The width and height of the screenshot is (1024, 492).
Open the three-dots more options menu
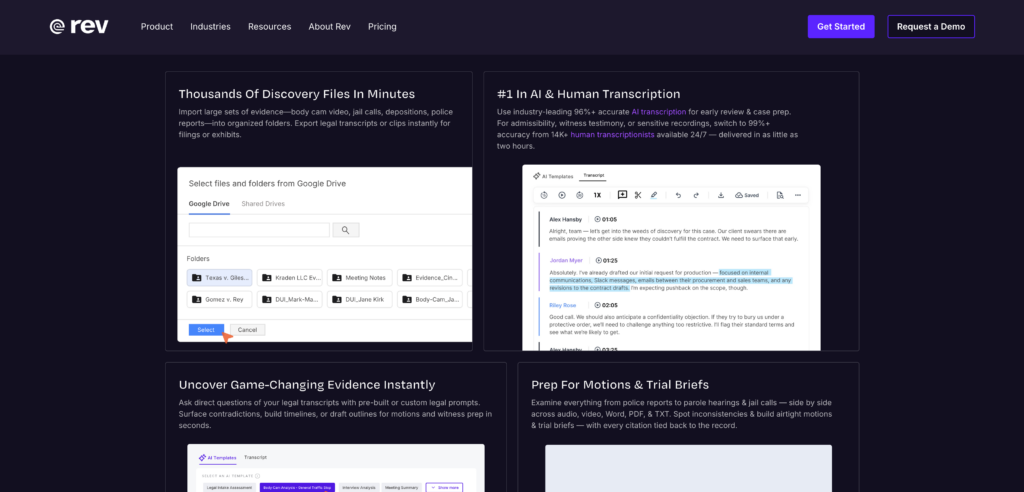click(x=797, y=195)
